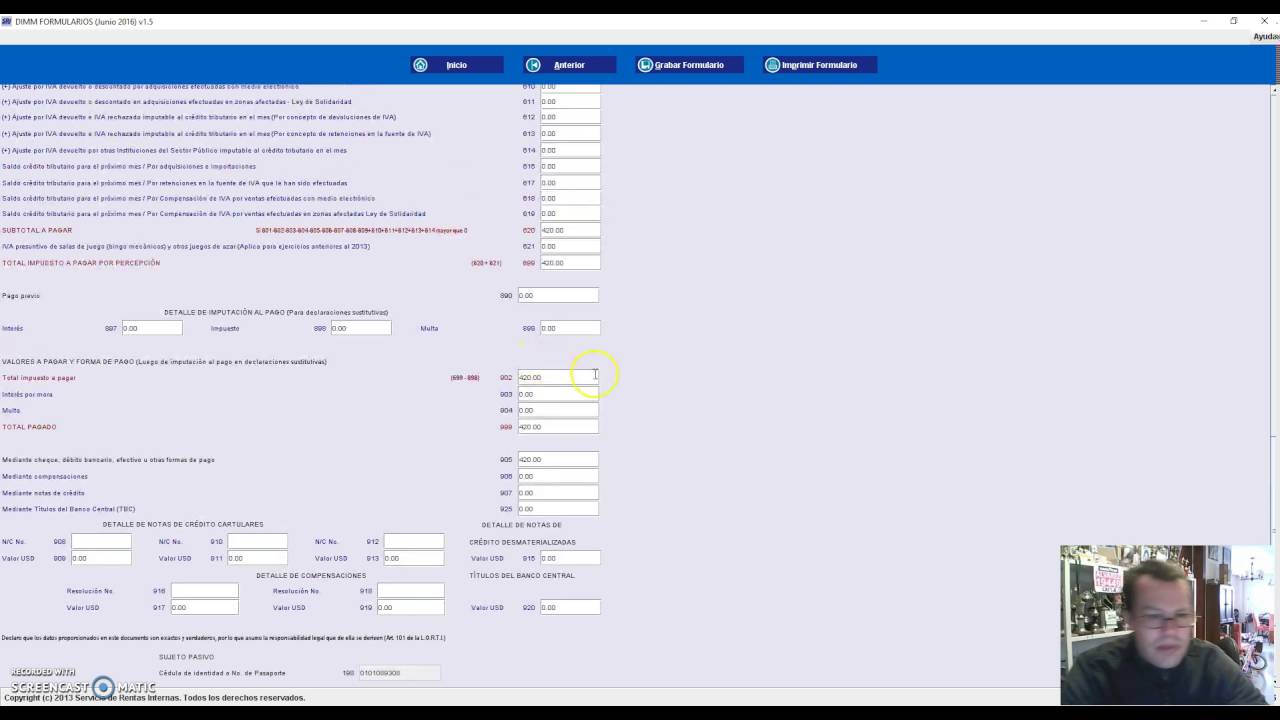Click N/C No. field 908
Image resolution: width=1280 pixels, height=720 pixels.
coord(101,541)
